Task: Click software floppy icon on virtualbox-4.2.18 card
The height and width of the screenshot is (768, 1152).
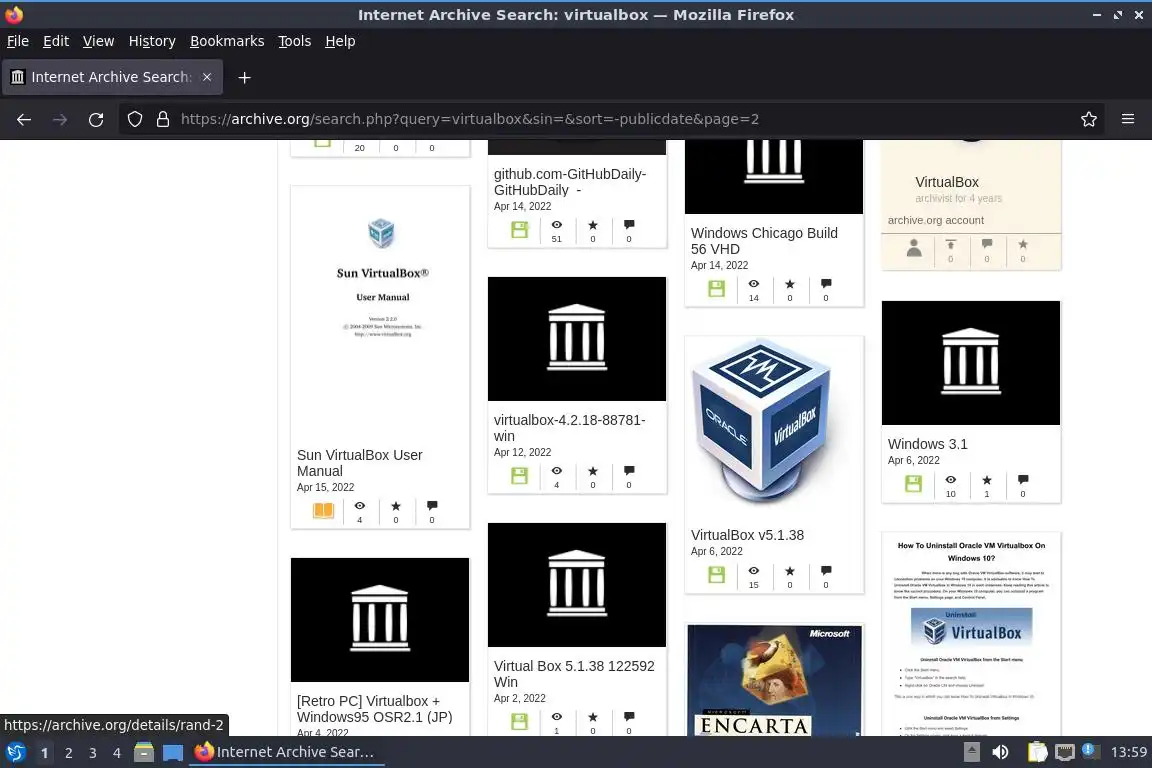Action: tap(519, 475)
